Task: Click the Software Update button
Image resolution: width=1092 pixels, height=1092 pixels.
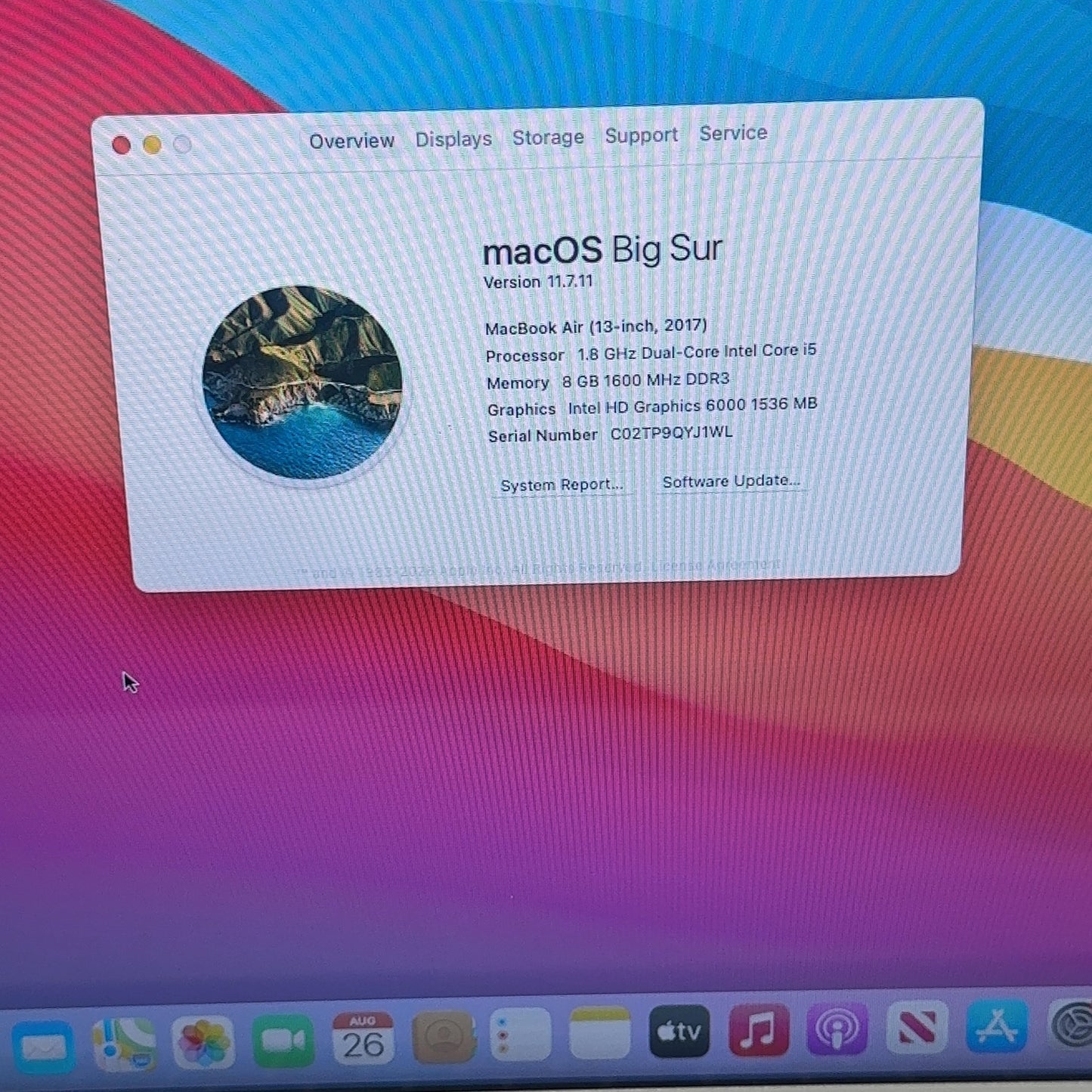Action: [731, 481]
